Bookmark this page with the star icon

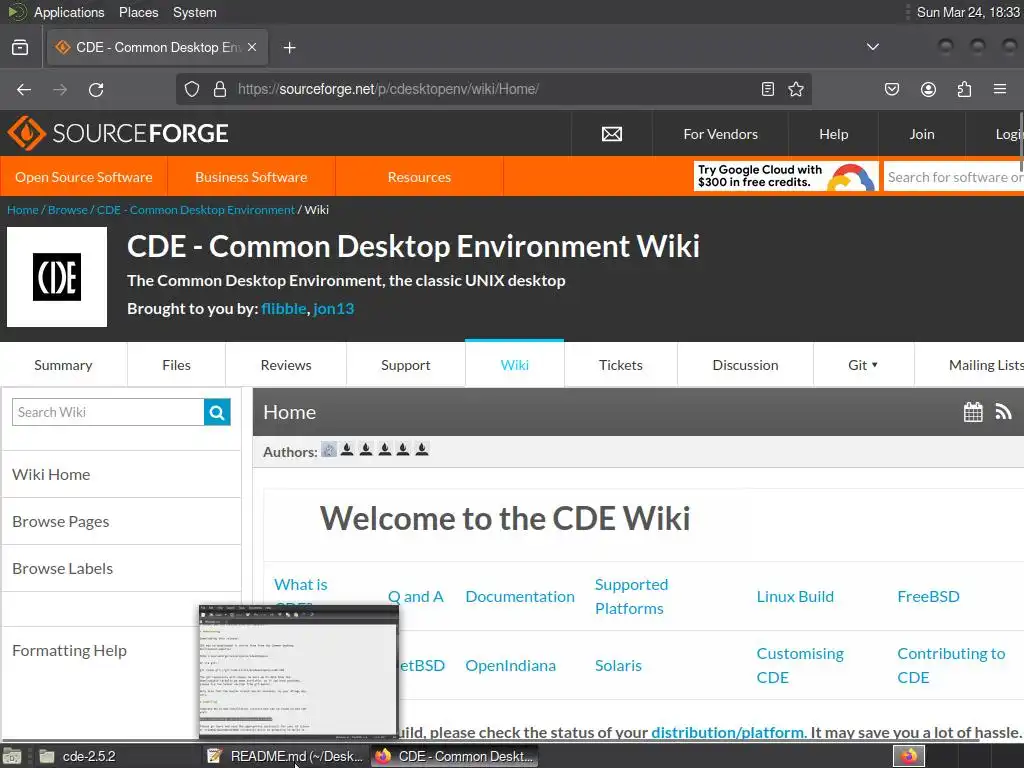(x=795, y=89)
